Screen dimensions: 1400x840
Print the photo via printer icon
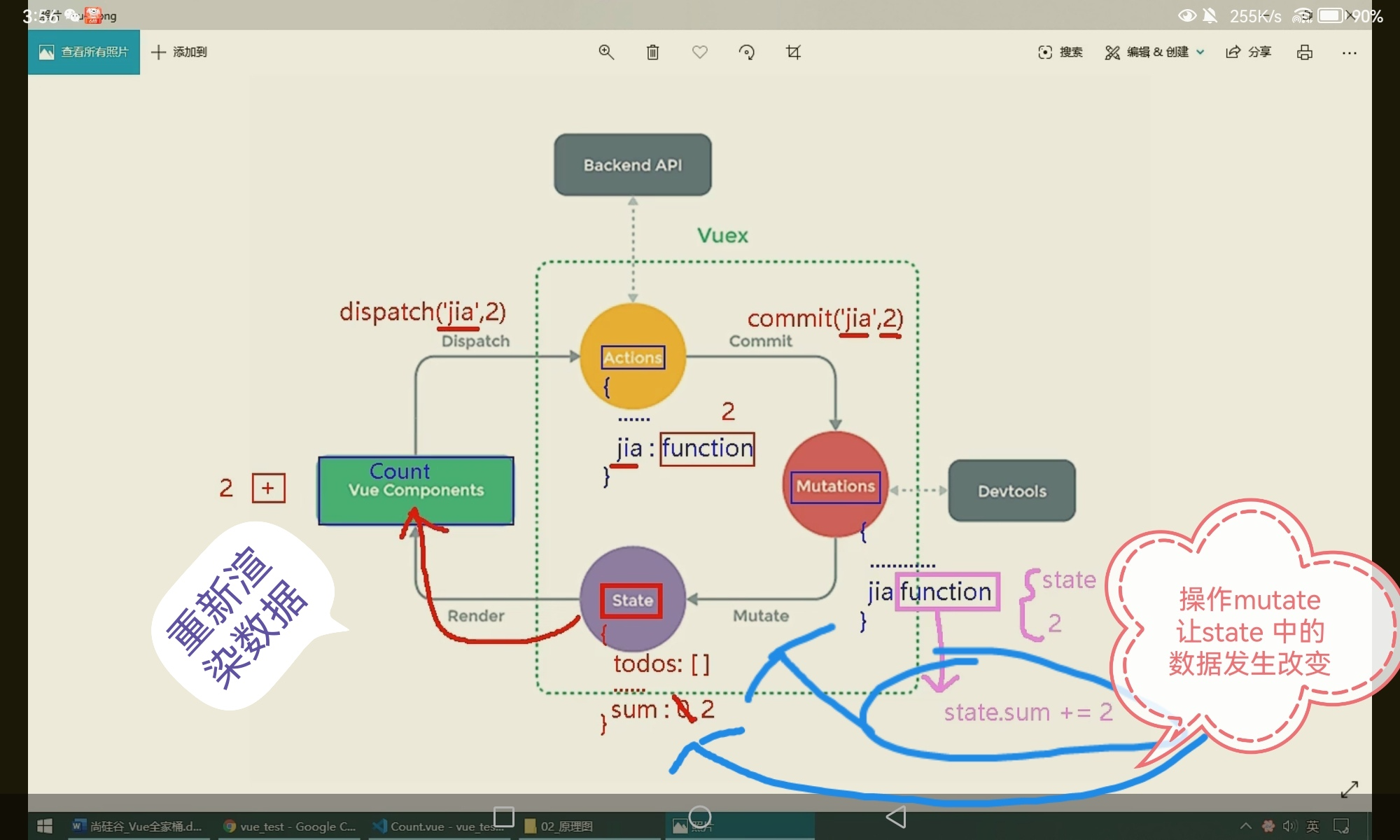[x=1304, y=52]
